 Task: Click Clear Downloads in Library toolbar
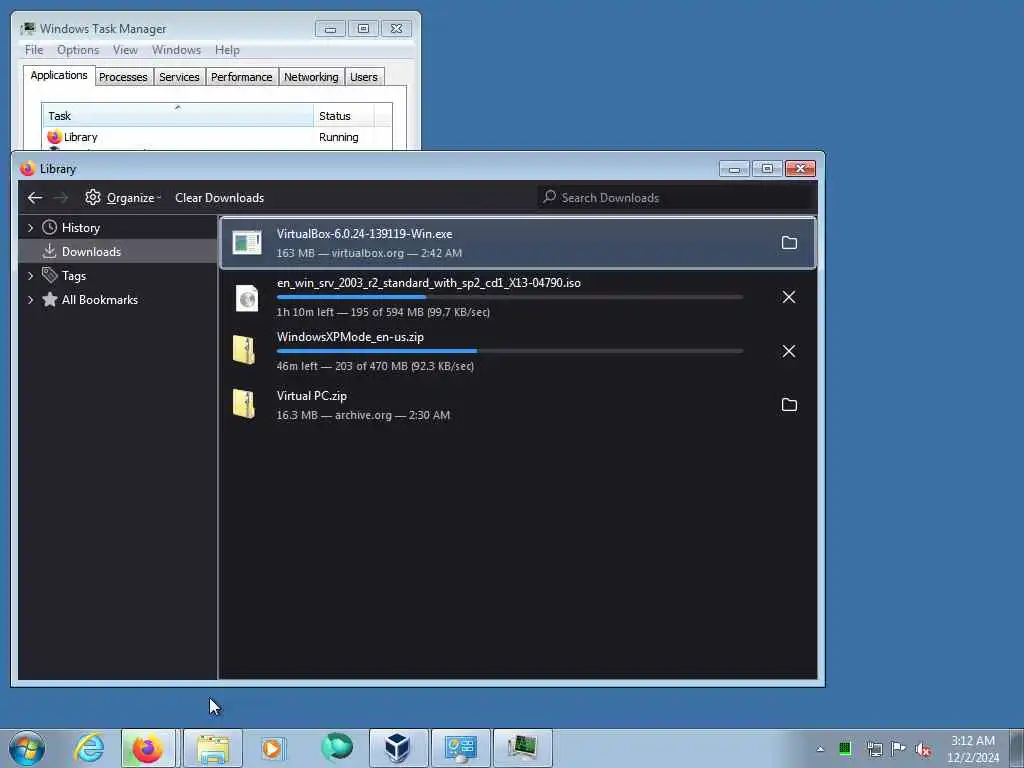(x=219, y=198)
